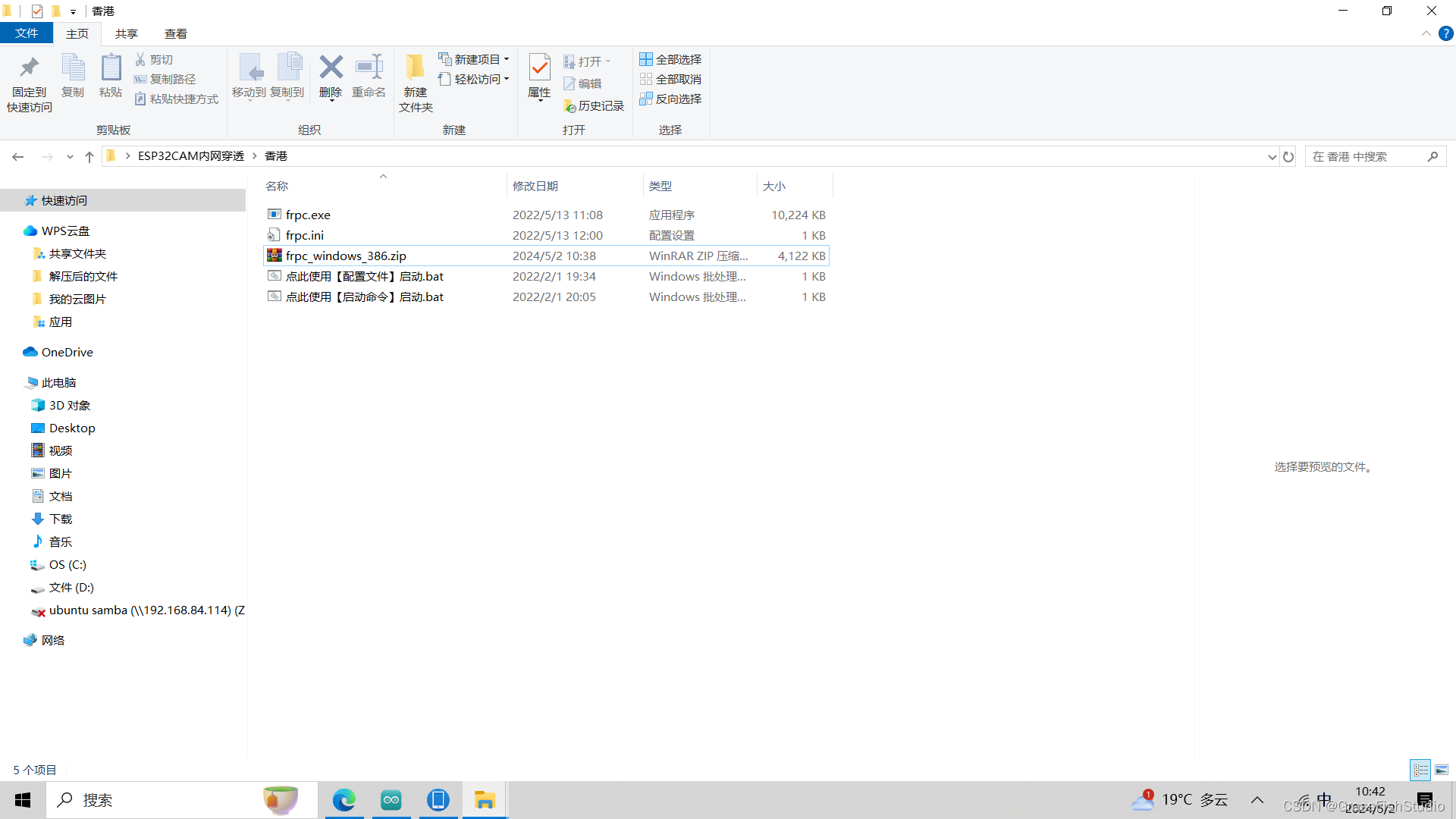The image size is (1456, 819).
Task: Click the Delete (删除) ribbon icon
Action: pyautogui.click(x=331, y=68)
